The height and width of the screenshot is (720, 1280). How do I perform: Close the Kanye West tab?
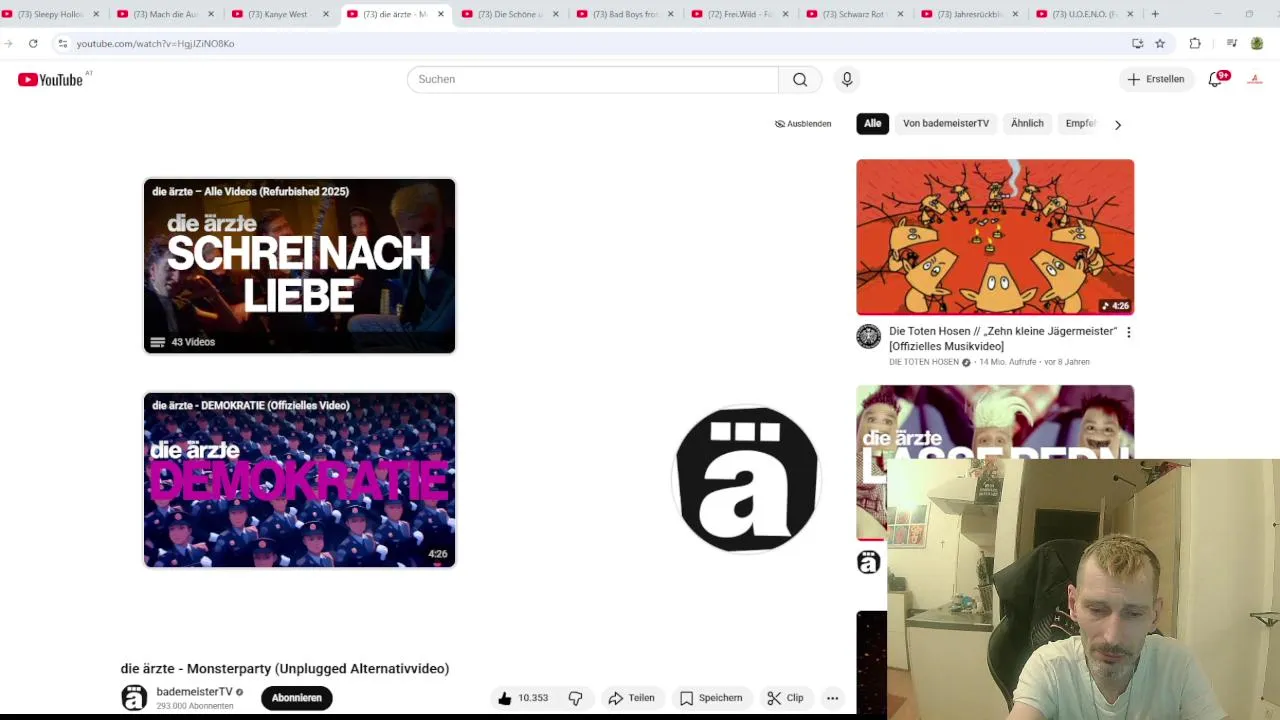tap(326, 14)
